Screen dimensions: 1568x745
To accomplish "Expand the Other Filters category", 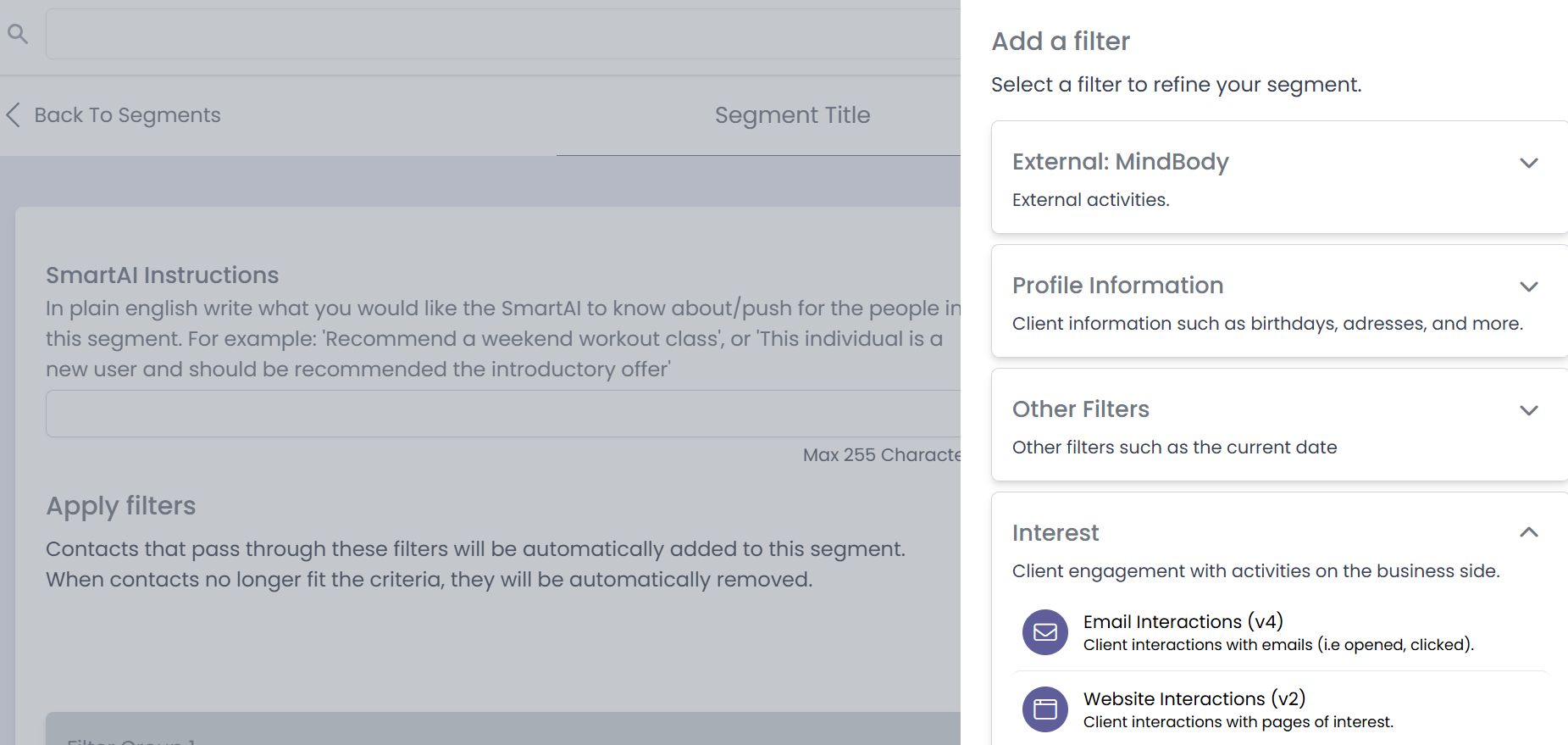I will (x=1529, y=410).
